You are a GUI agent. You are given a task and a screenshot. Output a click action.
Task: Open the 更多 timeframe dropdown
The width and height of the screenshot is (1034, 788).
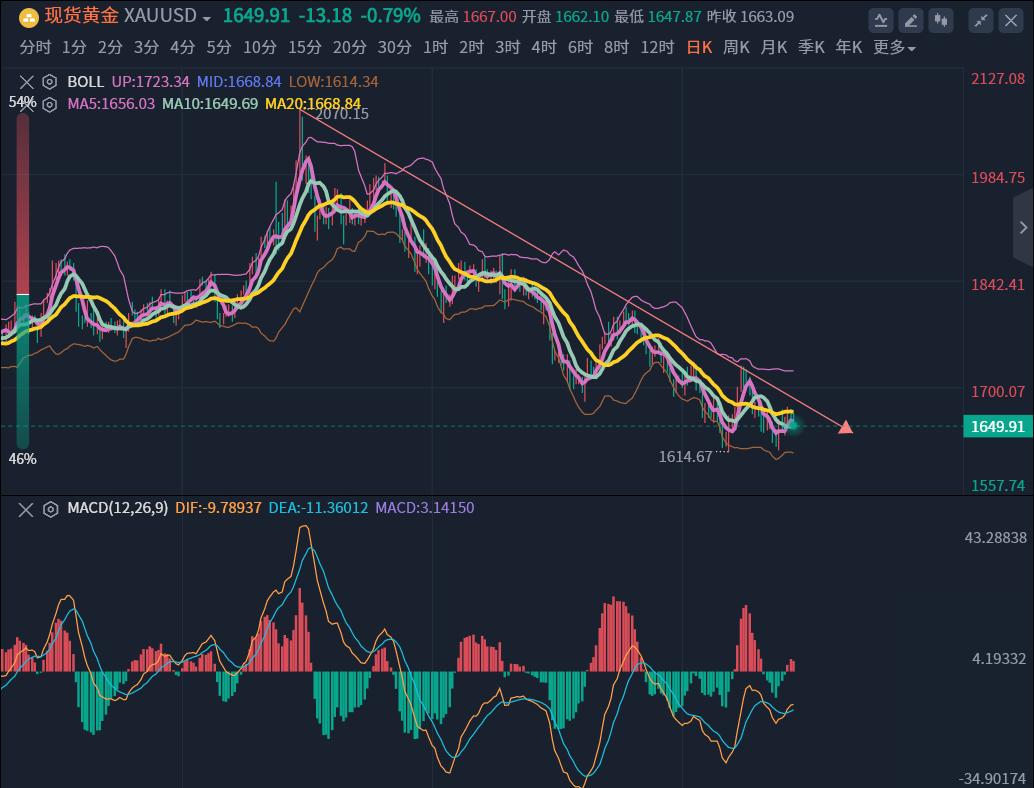[x=894, y=47]
